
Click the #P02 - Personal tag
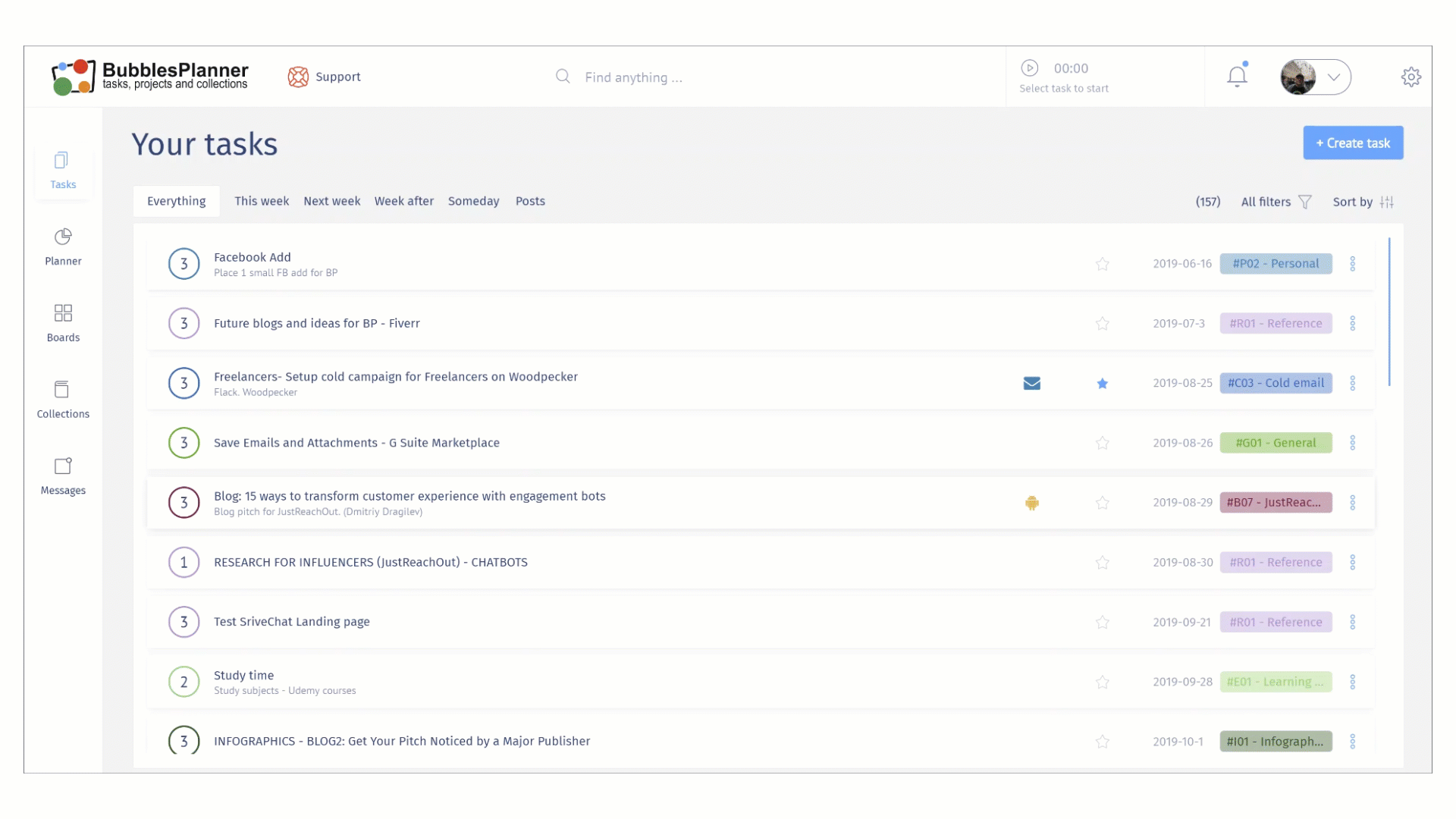(x=1276, y=264)
